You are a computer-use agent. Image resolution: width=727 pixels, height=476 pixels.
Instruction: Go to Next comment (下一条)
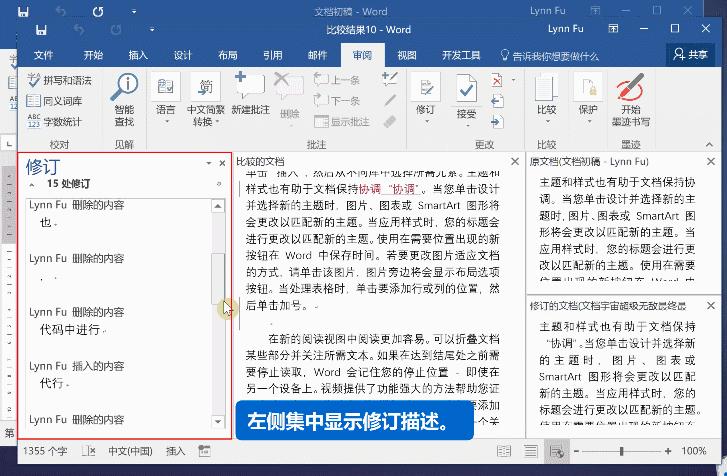(337, 100)
